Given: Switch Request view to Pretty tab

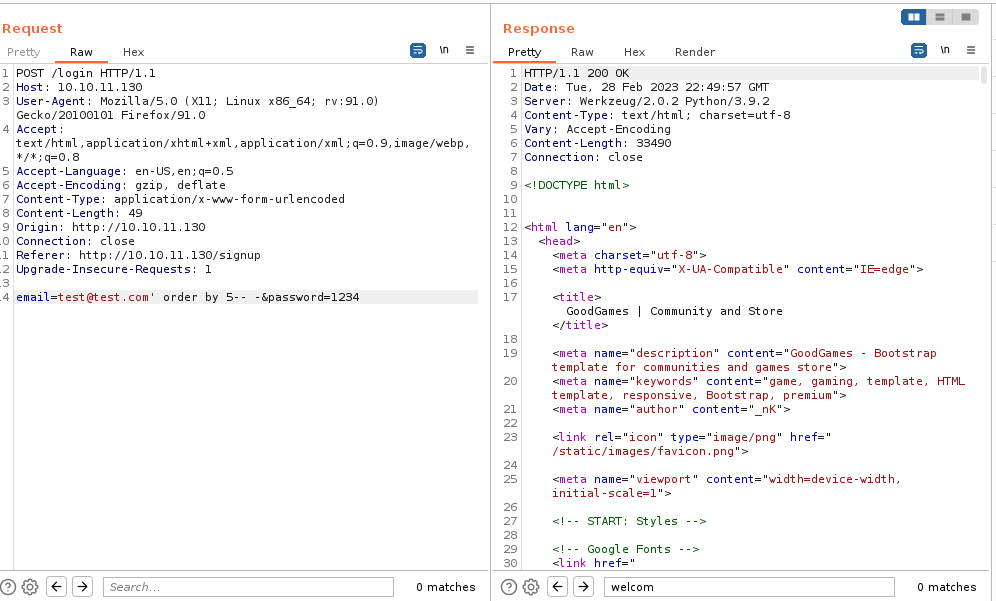Looking at the screenshot, I should (24, 52).
